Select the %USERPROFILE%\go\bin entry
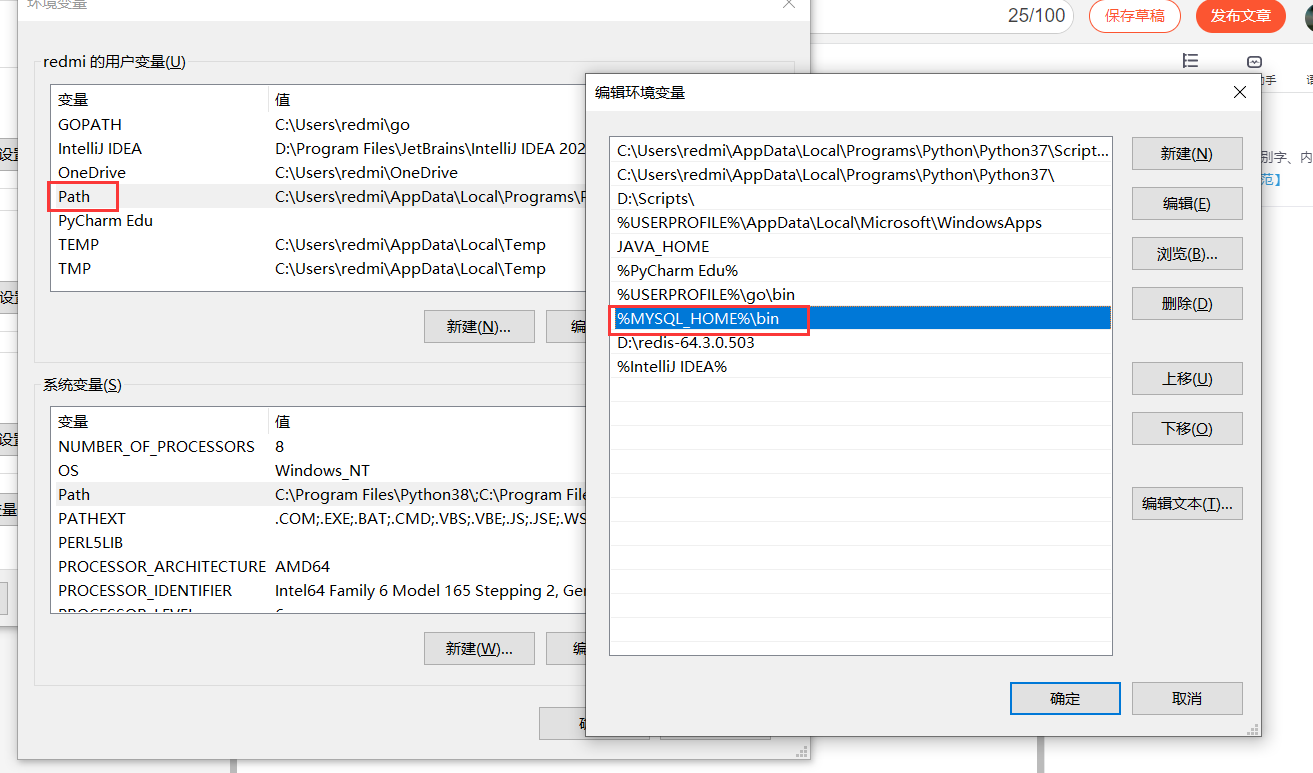The image size is (1313, 773). (x=861, y=295)
